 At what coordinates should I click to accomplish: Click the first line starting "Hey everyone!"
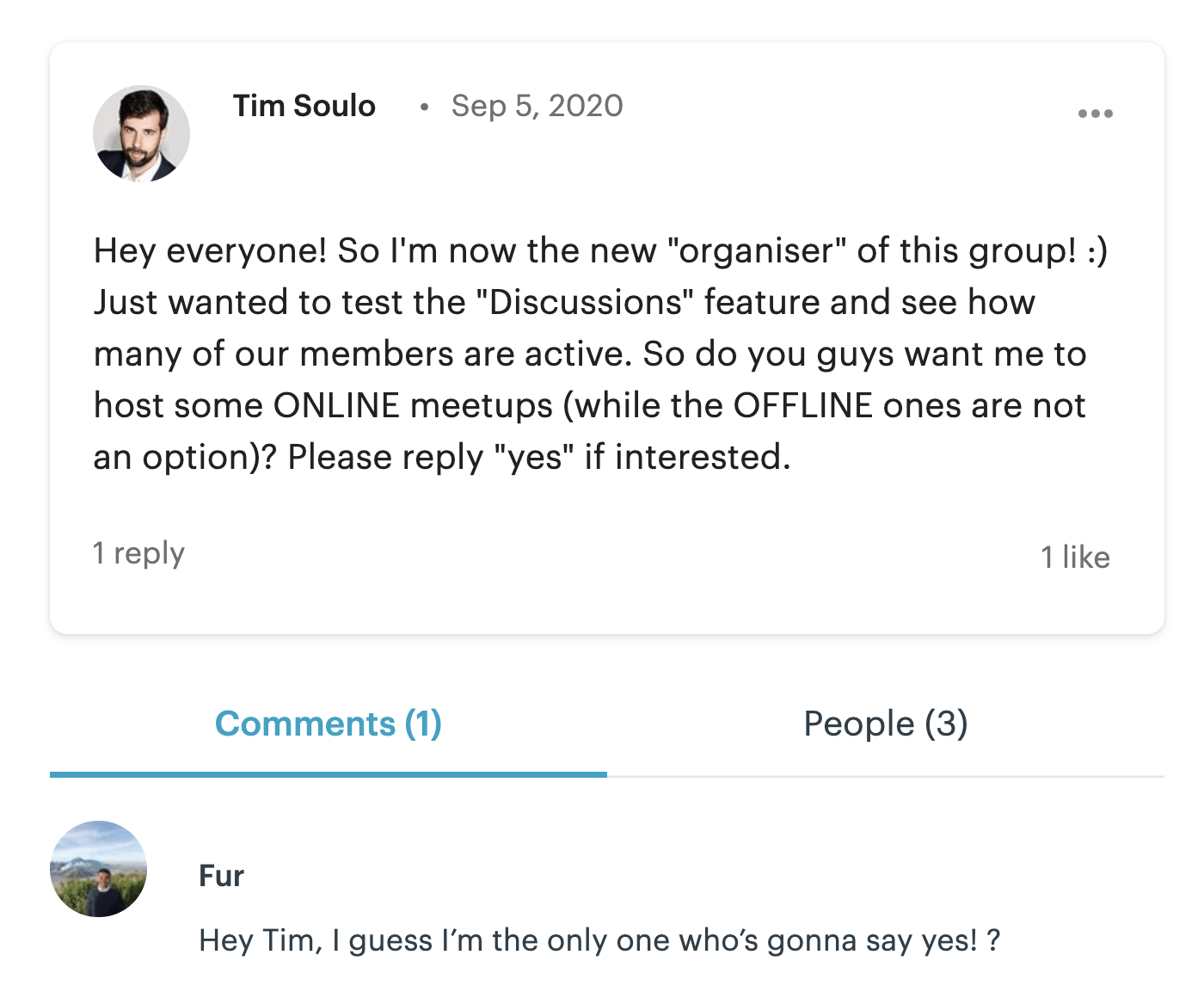point(600,250)
